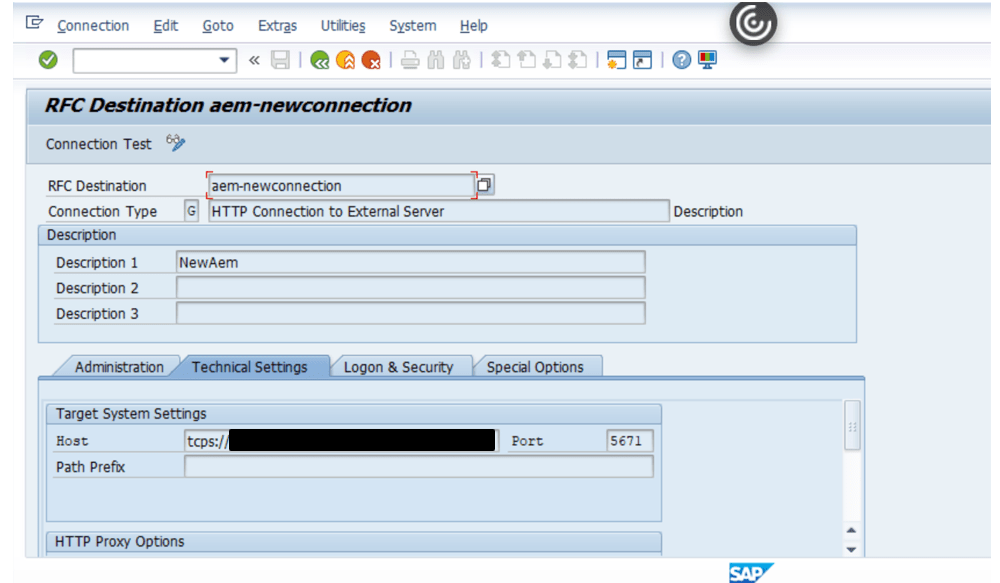Screen dimensions: 1000x583
Task: Click the Connection Test button
Action: pos(99,144)
